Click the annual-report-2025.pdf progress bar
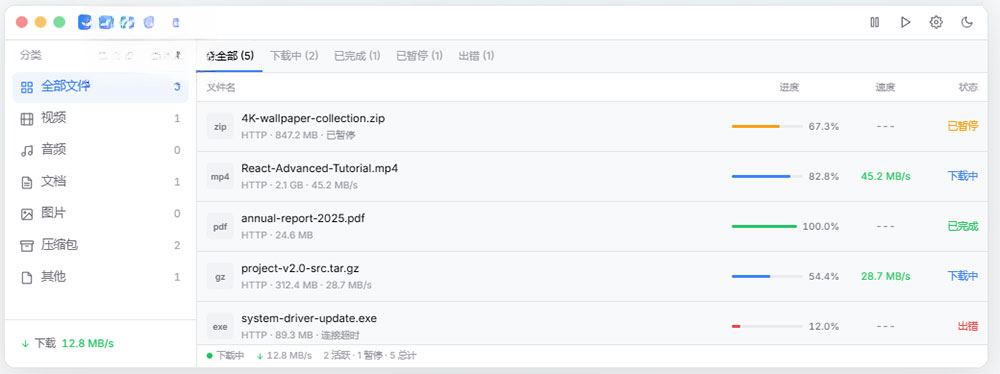 tap(764, 226)
